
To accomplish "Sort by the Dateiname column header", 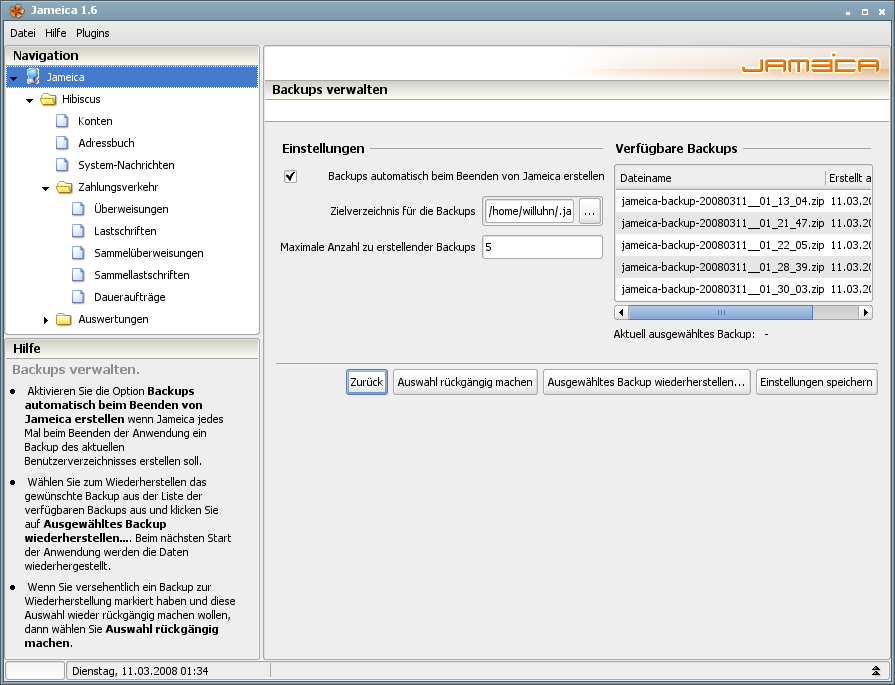I will pyautogui.click(x=720, y=178).
